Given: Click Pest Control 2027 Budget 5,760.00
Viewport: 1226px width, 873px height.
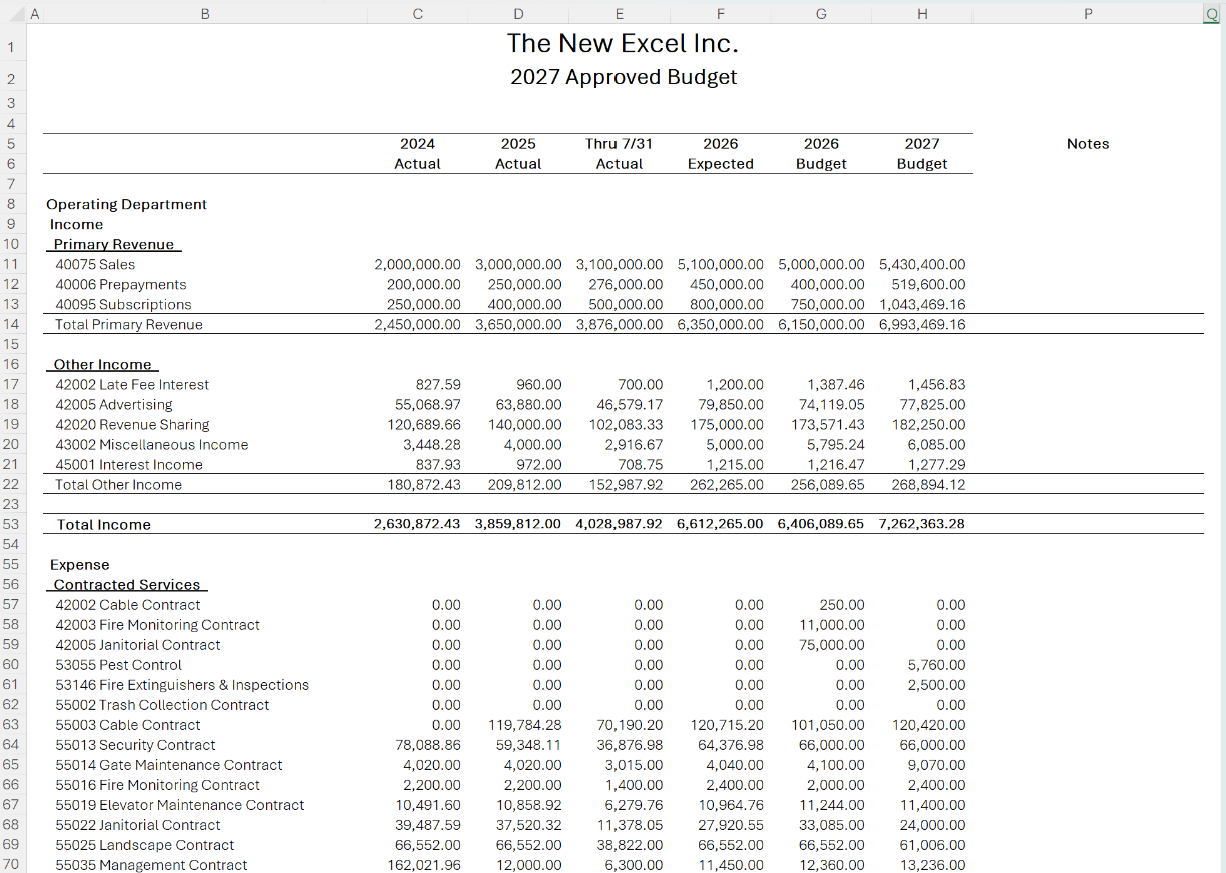Looking at the screenshot, I should coord(937,664).
